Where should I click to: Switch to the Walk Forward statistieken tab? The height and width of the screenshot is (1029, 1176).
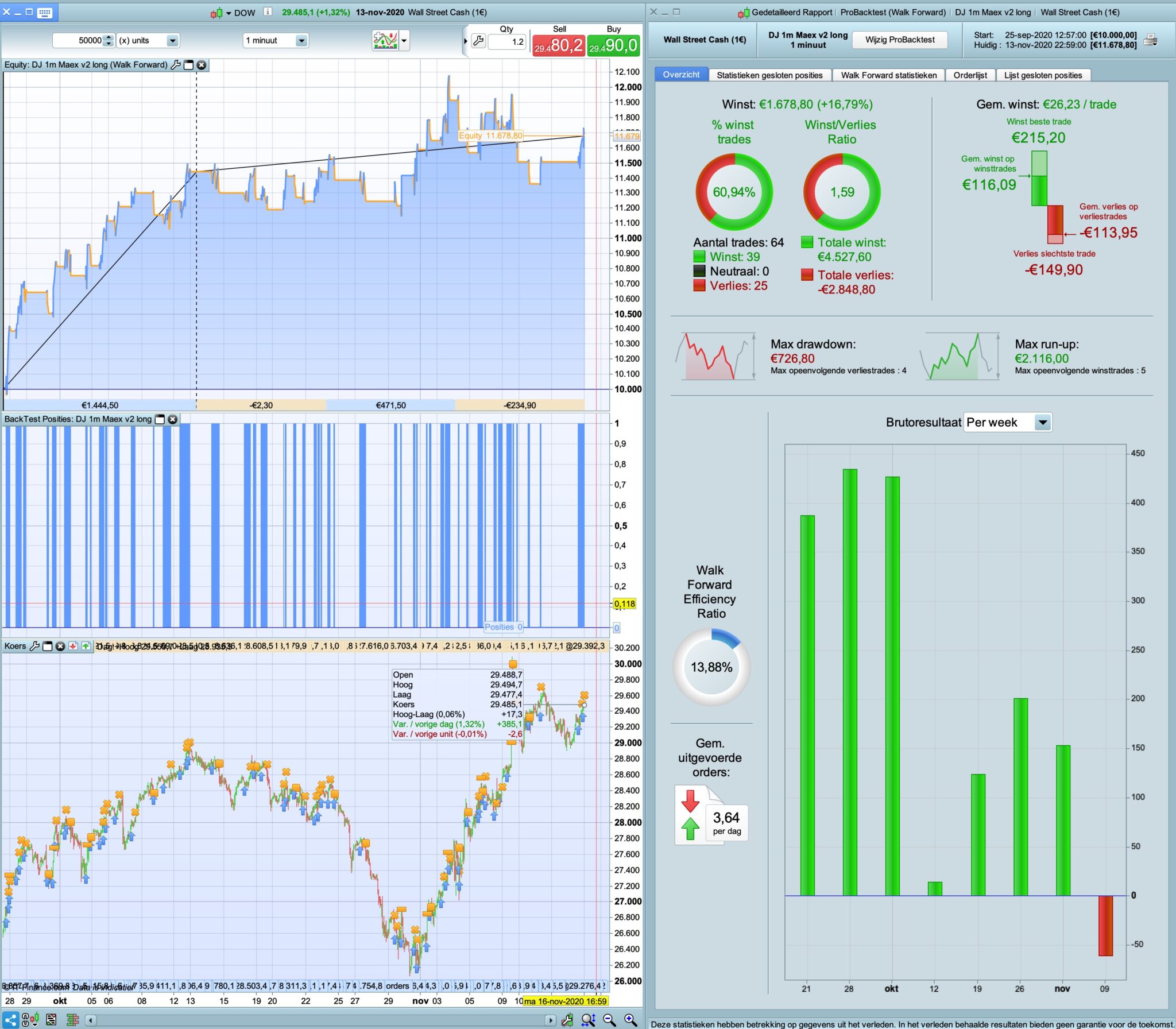coord(888,75)
